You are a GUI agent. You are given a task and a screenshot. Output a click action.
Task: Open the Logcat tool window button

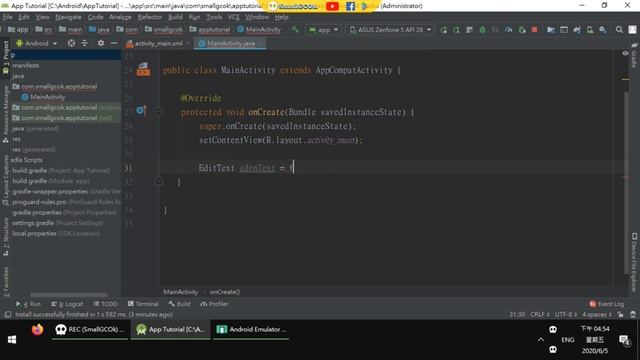[x=67, y=304]
